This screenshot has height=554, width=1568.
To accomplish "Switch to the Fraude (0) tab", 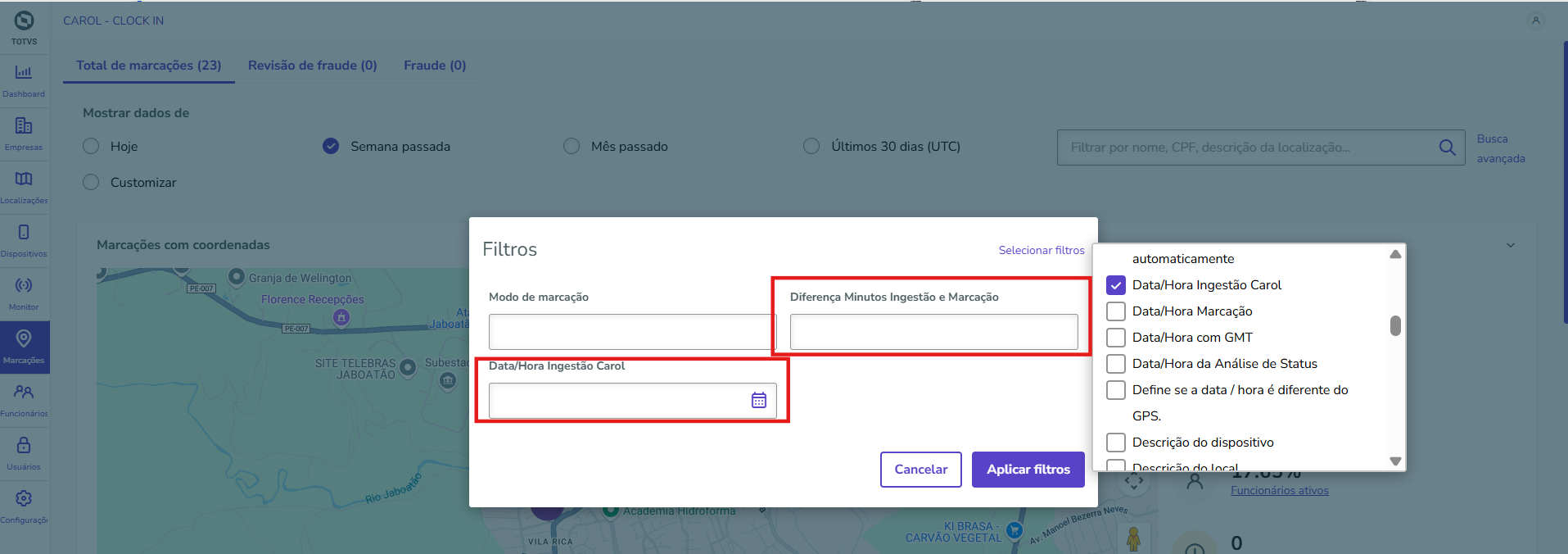I will point(434,66).
